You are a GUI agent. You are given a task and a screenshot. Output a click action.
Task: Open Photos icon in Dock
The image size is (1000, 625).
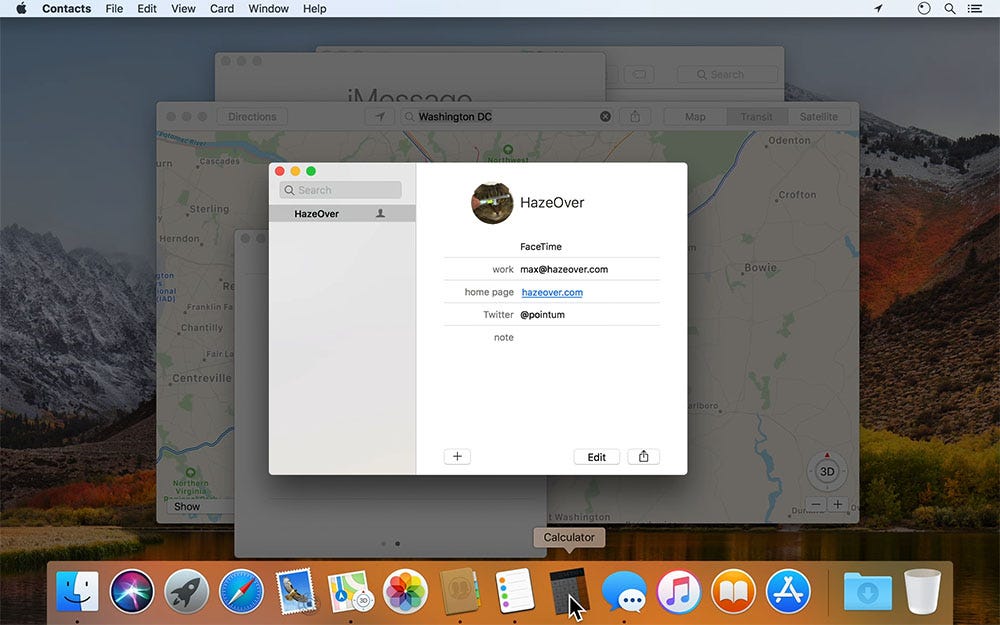pyautogui.click(x=405, y=591)
